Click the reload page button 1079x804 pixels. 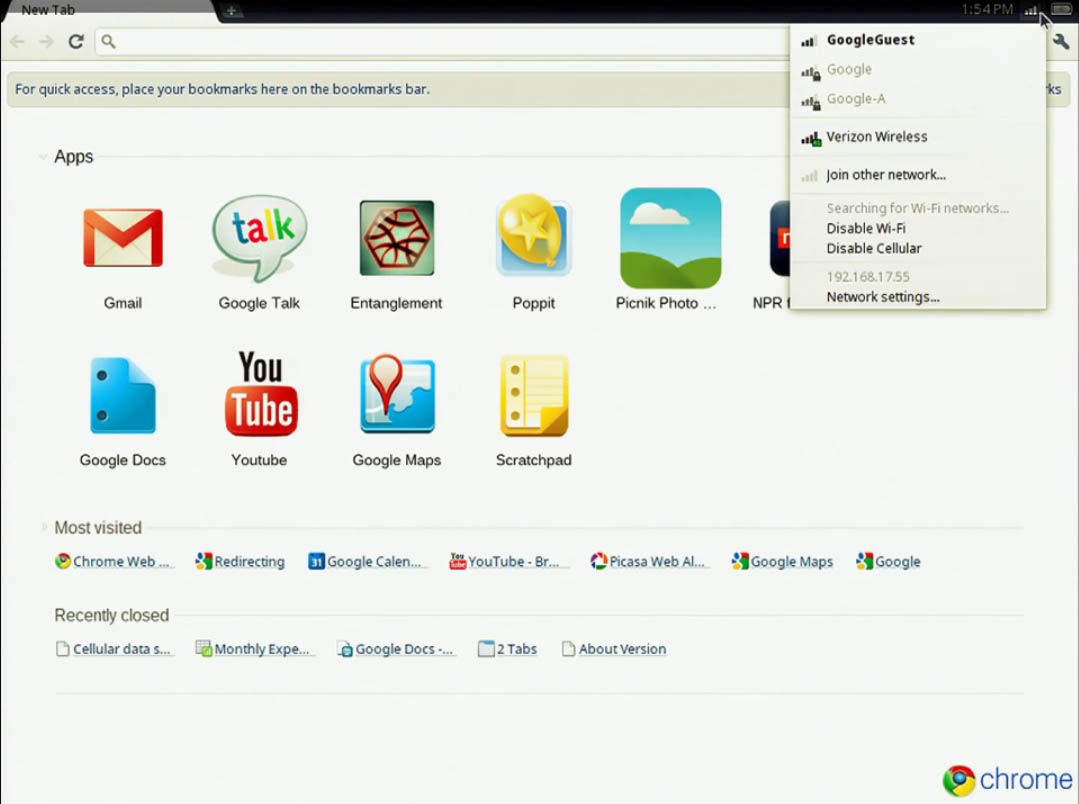tap(76, 41)
